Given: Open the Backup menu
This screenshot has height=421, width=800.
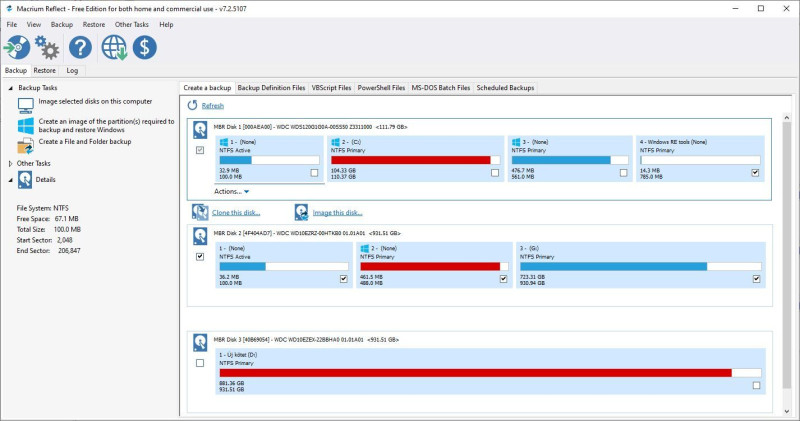Looking at the screenshot, I should click(62, 24).
